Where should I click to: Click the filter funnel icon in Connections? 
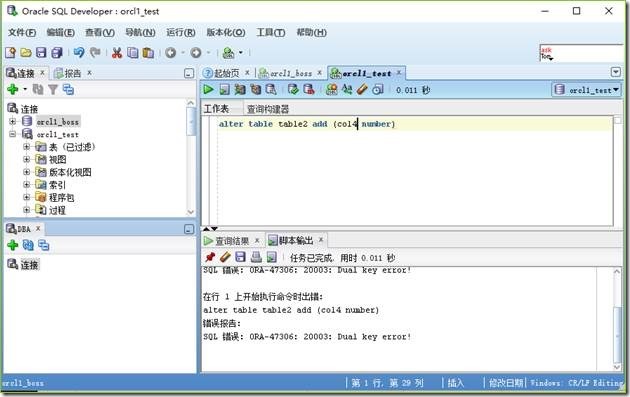(53, 89)
